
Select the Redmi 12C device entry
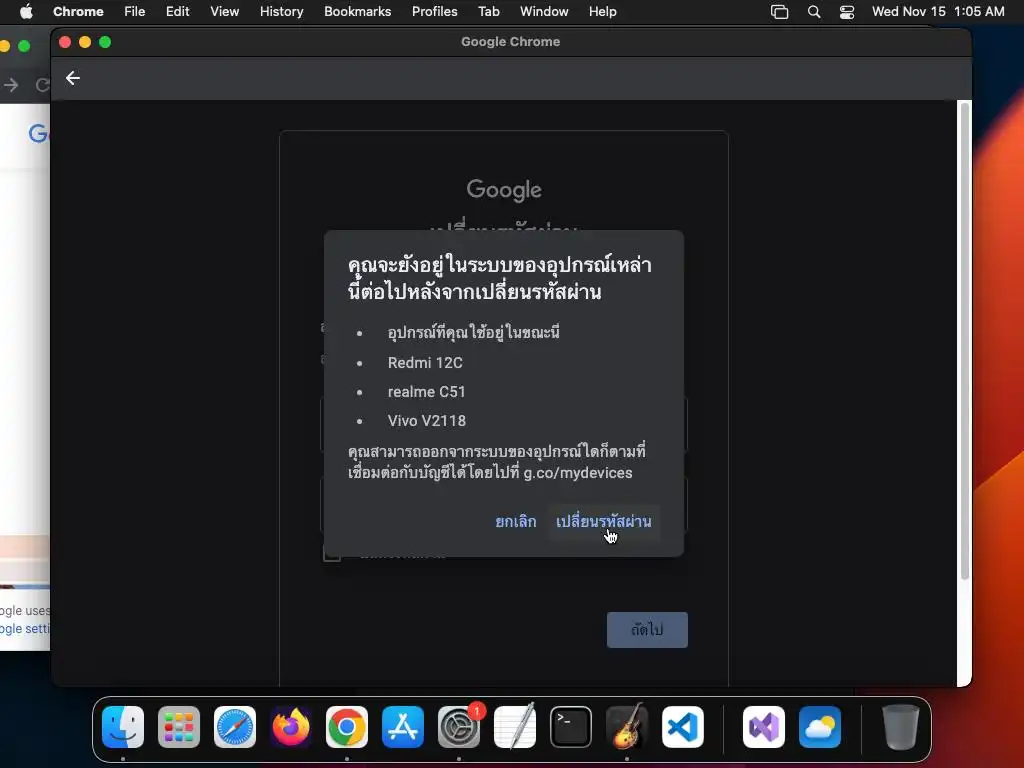click(x=425, y=362)
